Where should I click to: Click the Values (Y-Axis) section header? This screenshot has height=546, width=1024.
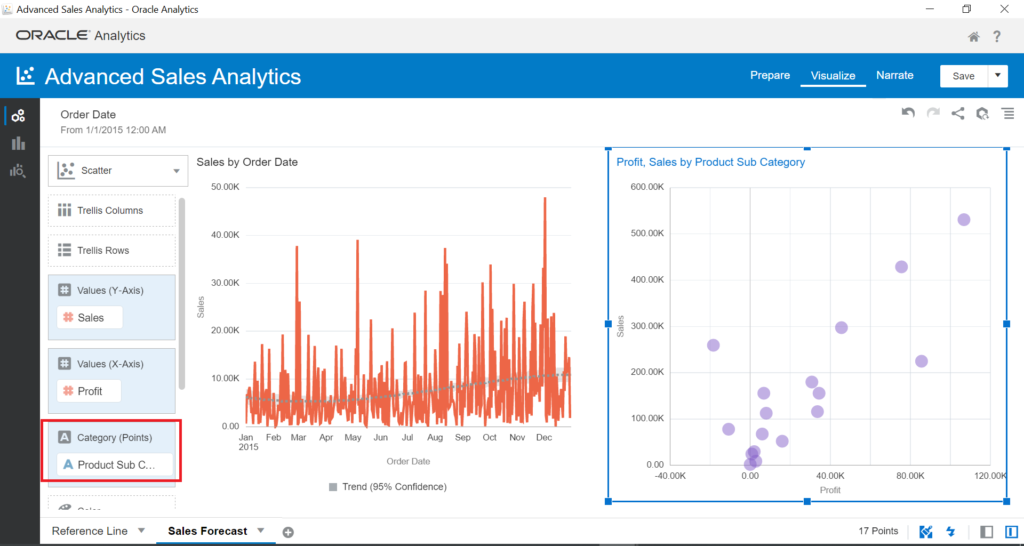[x=110, y=290]
